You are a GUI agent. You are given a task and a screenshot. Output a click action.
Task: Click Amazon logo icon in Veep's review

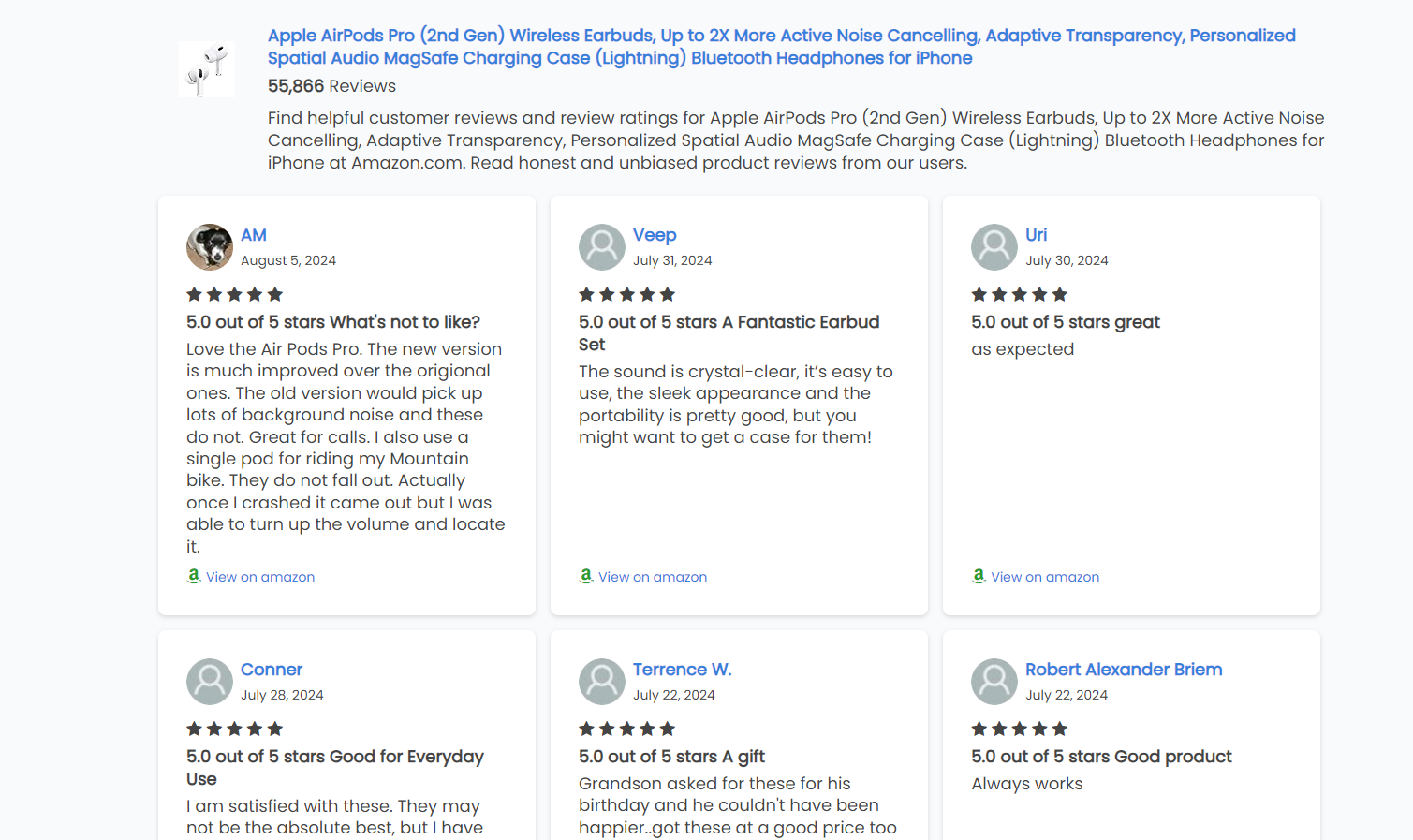[x=586, y=576]
